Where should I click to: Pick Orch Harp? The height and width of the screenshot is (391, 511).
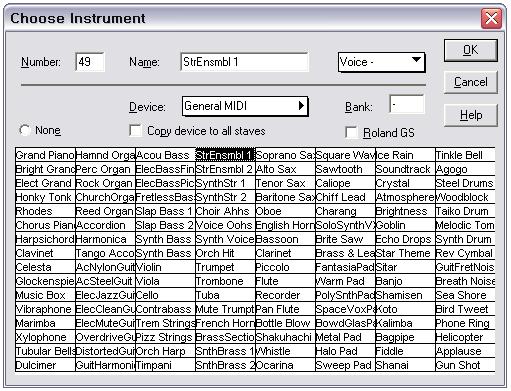coord(165,351)
